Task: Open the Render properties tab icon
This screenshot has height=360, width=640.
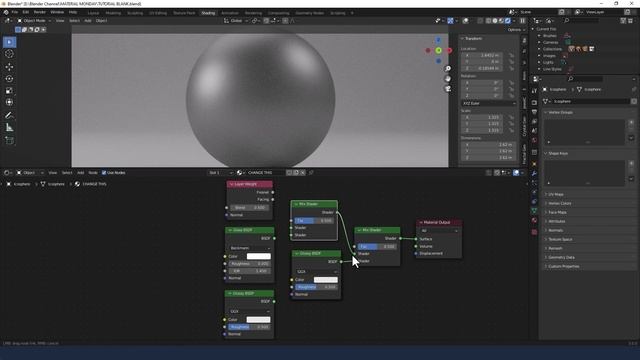Action: click(534, 102)
